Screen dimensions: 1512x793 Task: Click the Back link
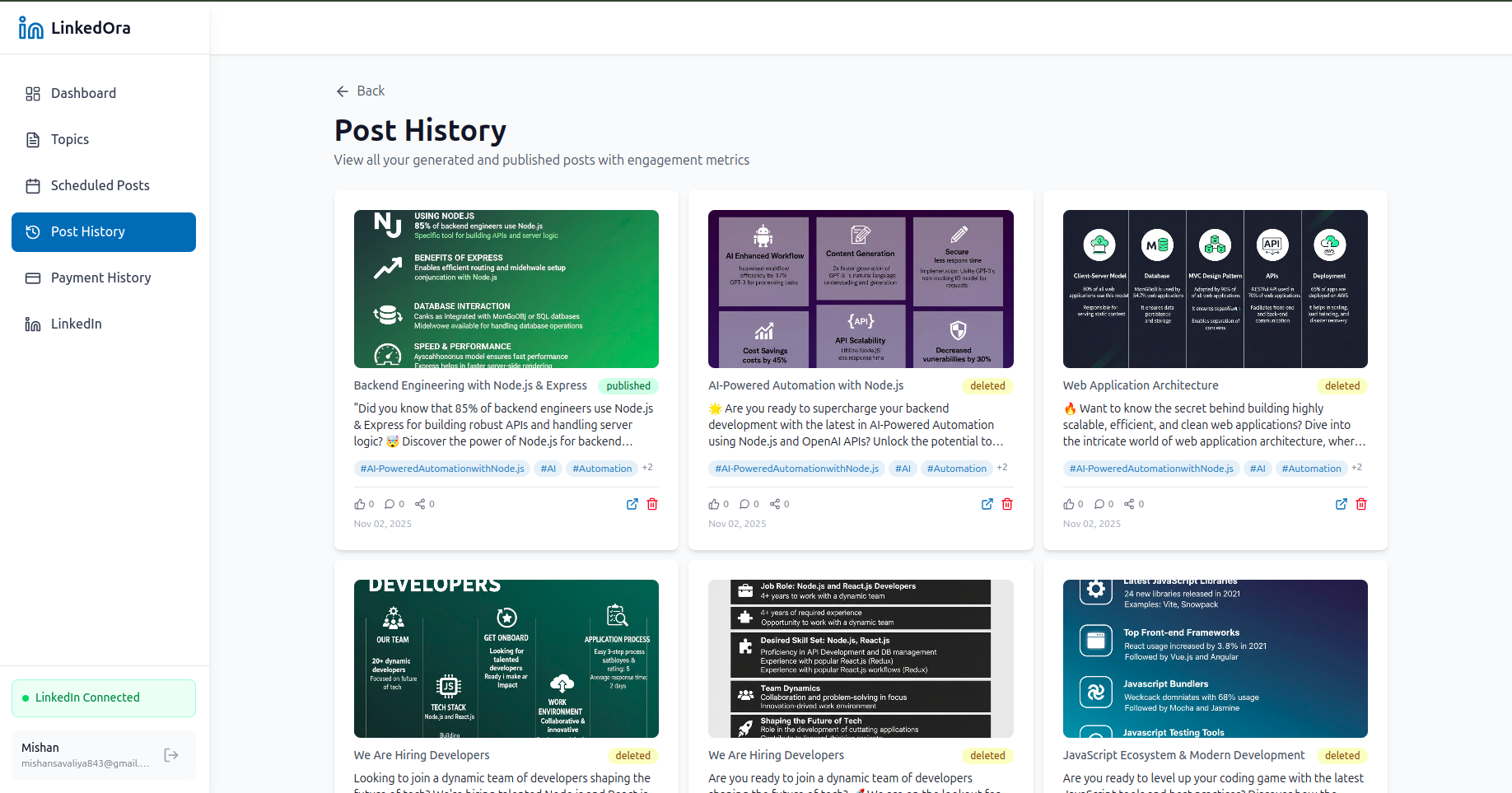[370, 91]
